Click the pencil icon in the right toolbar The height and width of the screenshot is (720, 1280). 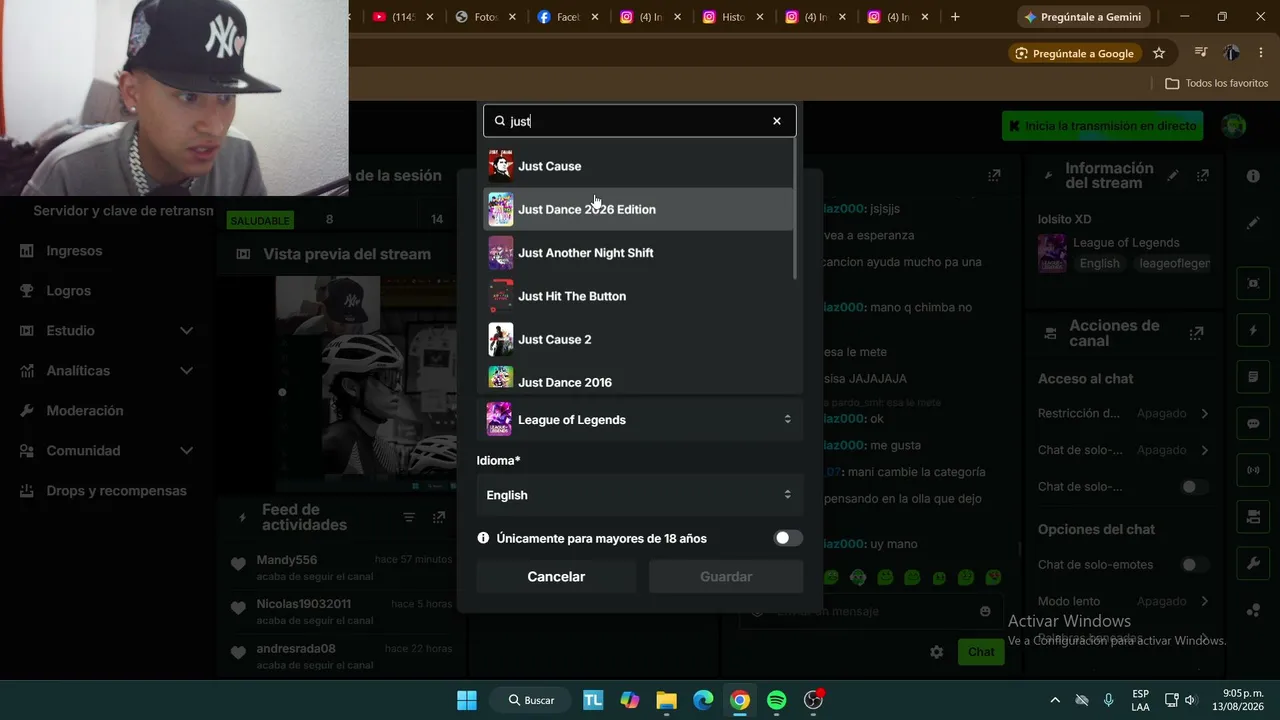tap(1253, 223)
